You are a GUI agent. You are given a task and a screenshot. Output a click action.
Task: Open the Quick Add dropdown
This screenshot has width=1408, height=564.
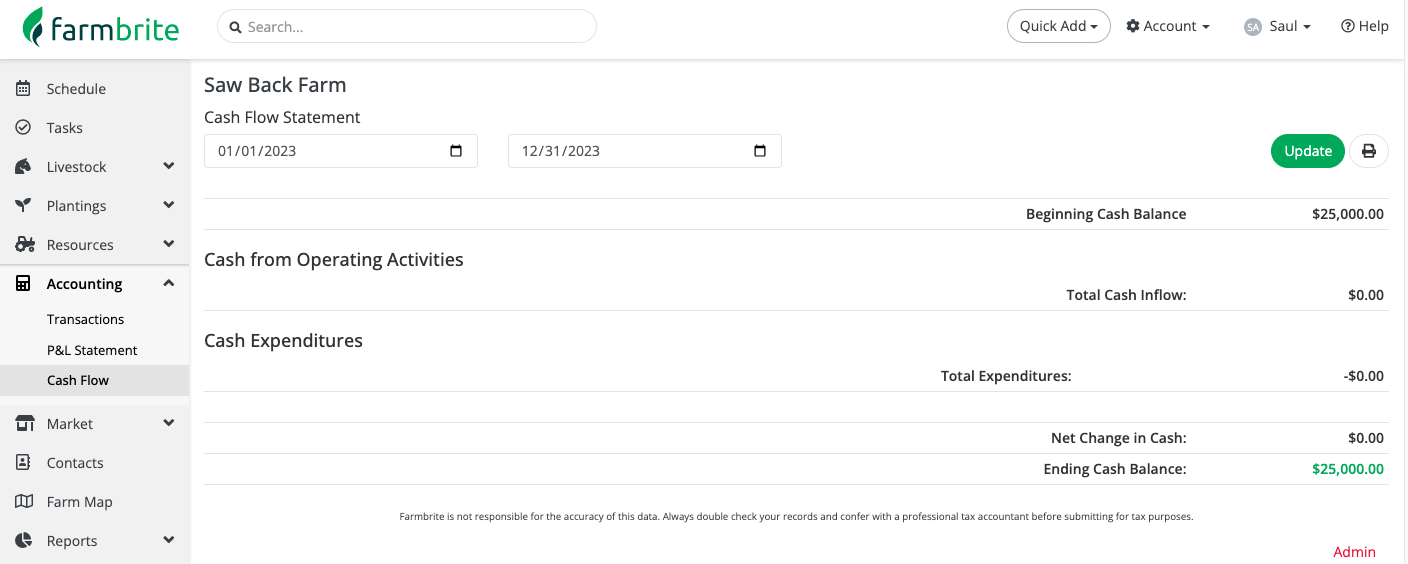1058,26
